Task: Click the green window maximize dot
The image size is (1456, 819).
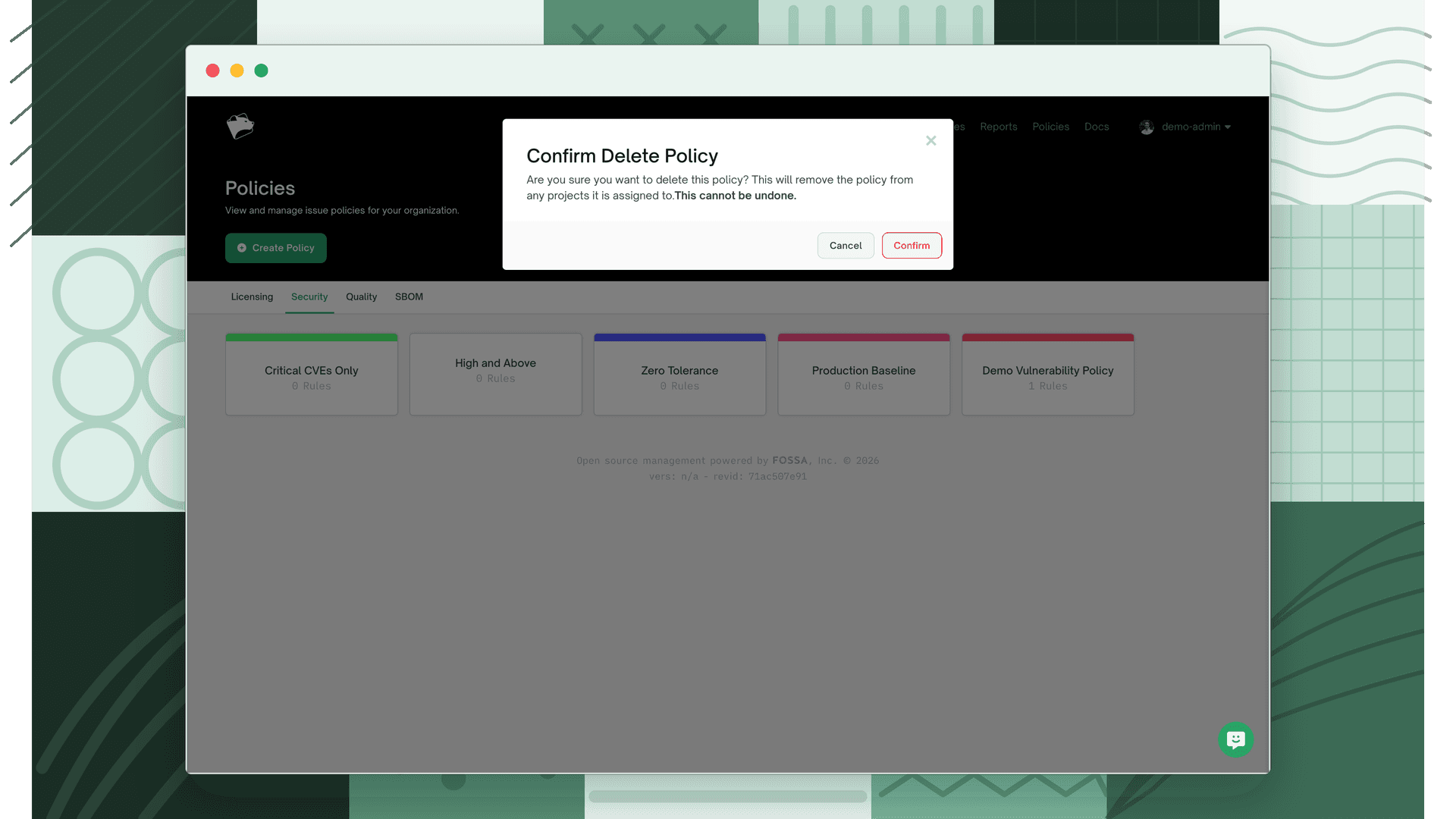Action: (x=261, y=71)
